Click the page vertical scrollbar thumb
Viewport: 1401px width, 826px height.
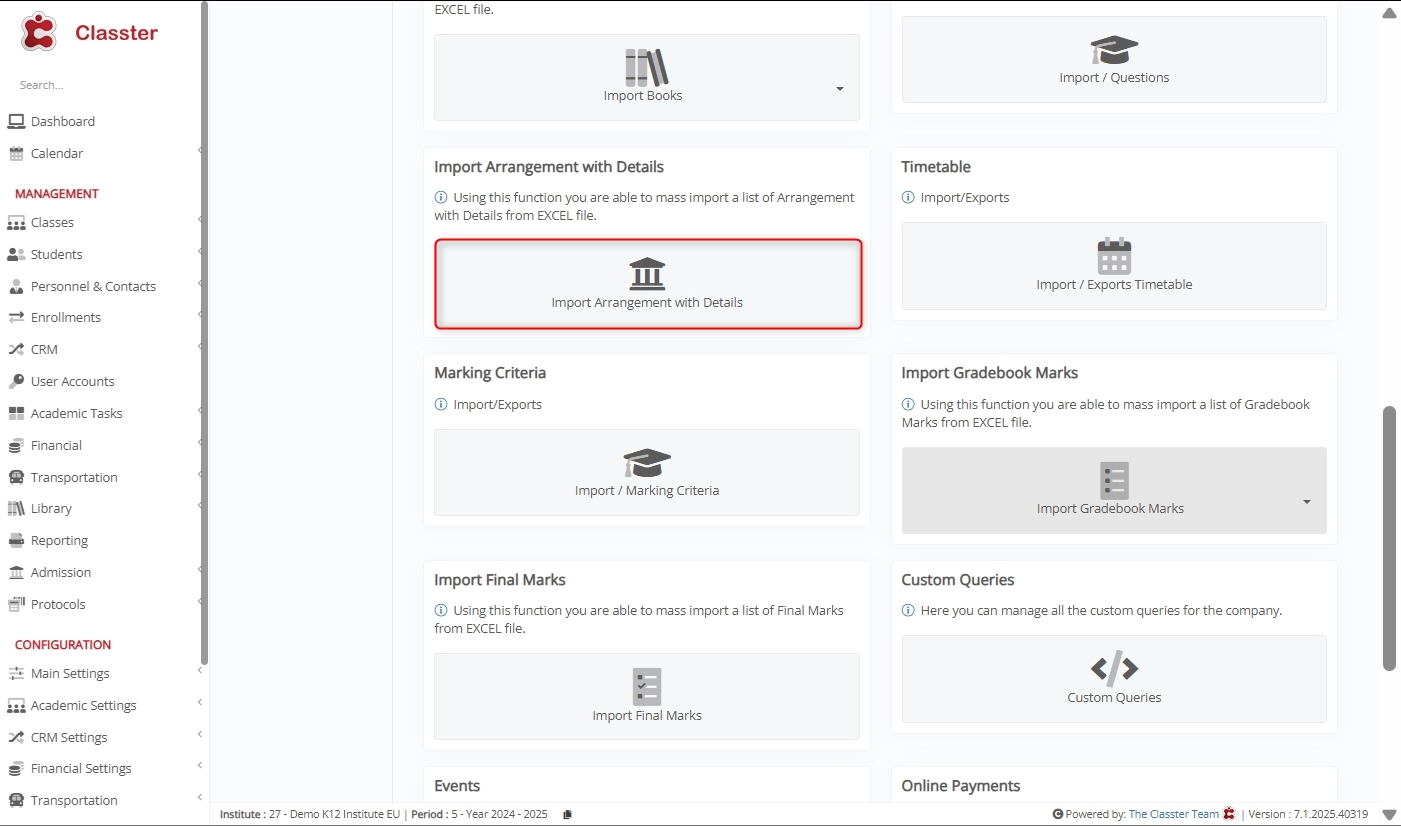1388,538
